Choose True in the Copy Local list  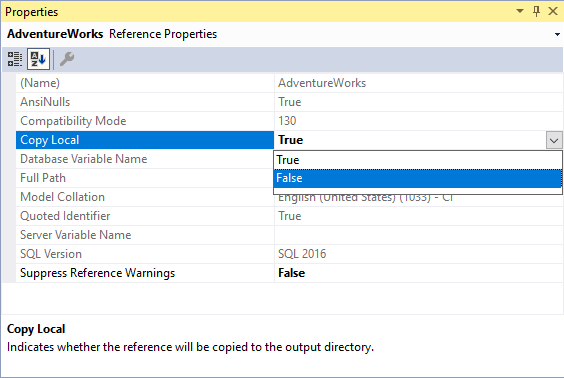(x=418, y=160)
